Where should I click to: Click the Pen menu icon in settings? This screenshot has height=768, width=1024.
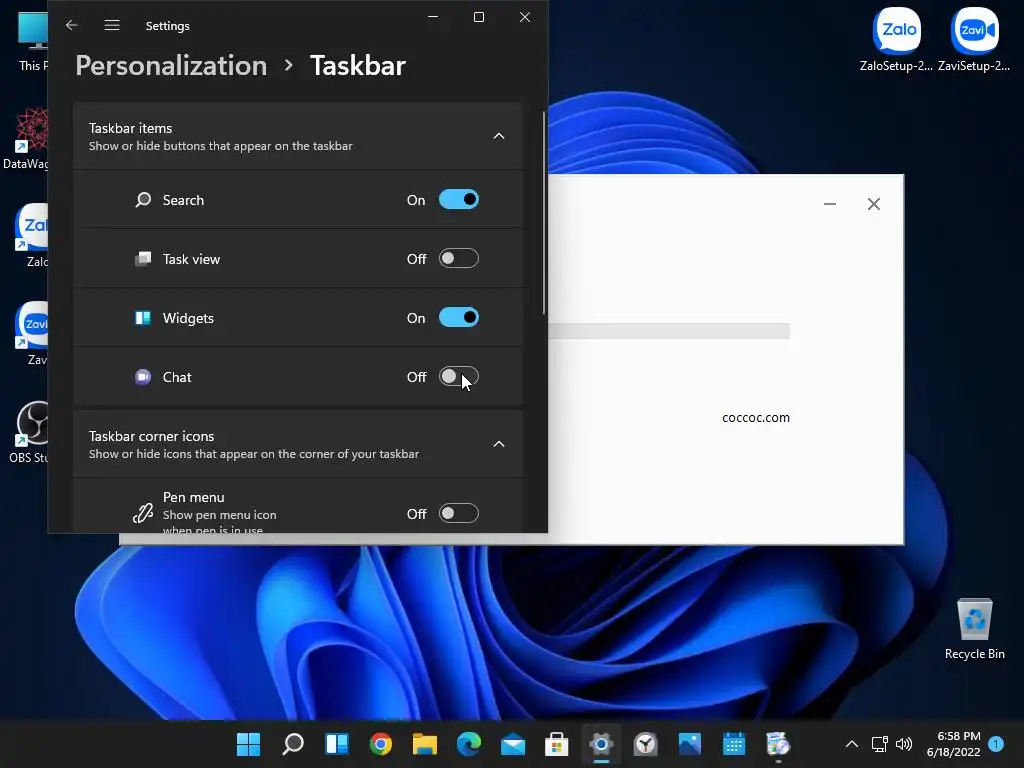coord(143,513)
